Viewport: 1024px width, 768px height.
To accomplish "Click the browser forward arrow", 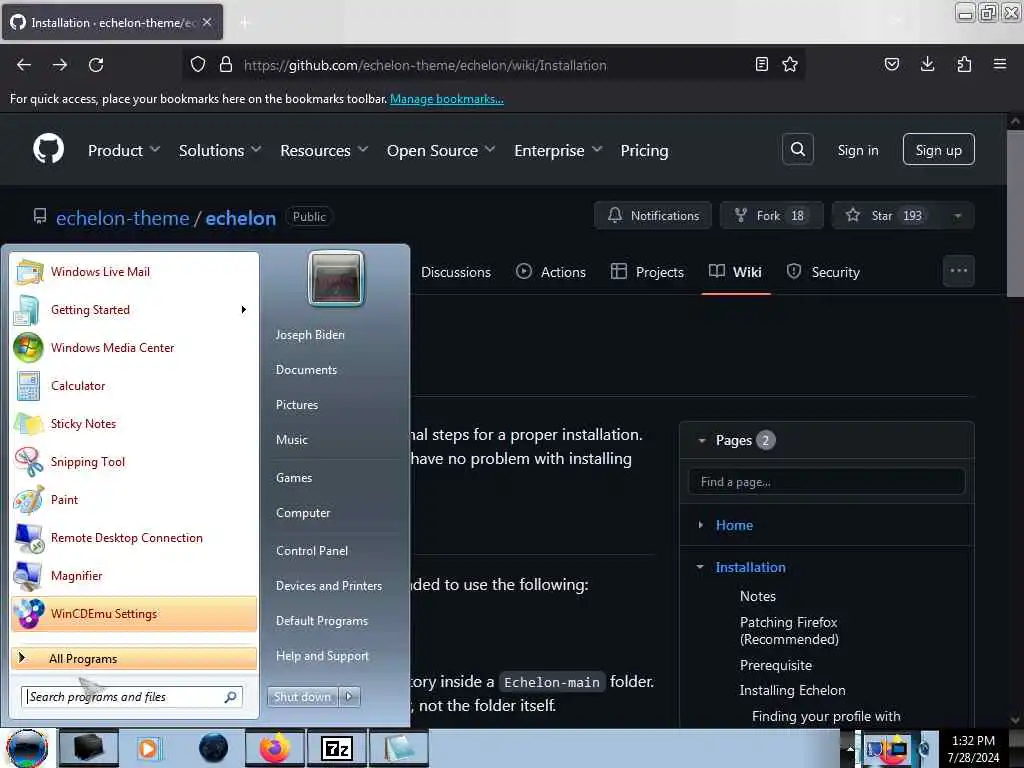I will coord(60,65).
